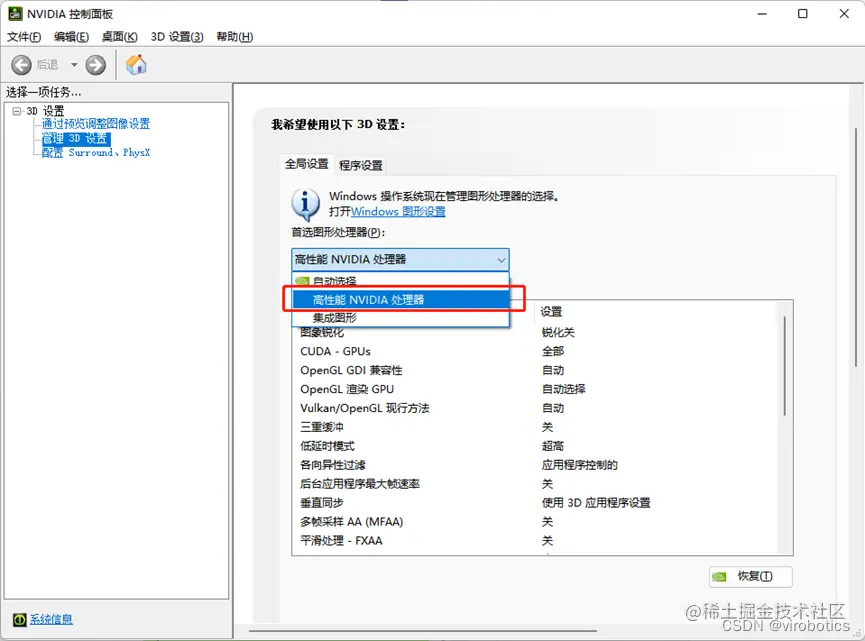The width and height of the screenshot is (865, 641).
Task: Click the horizontal scrollbar at window bottom
Action: [x=423, y=630]
